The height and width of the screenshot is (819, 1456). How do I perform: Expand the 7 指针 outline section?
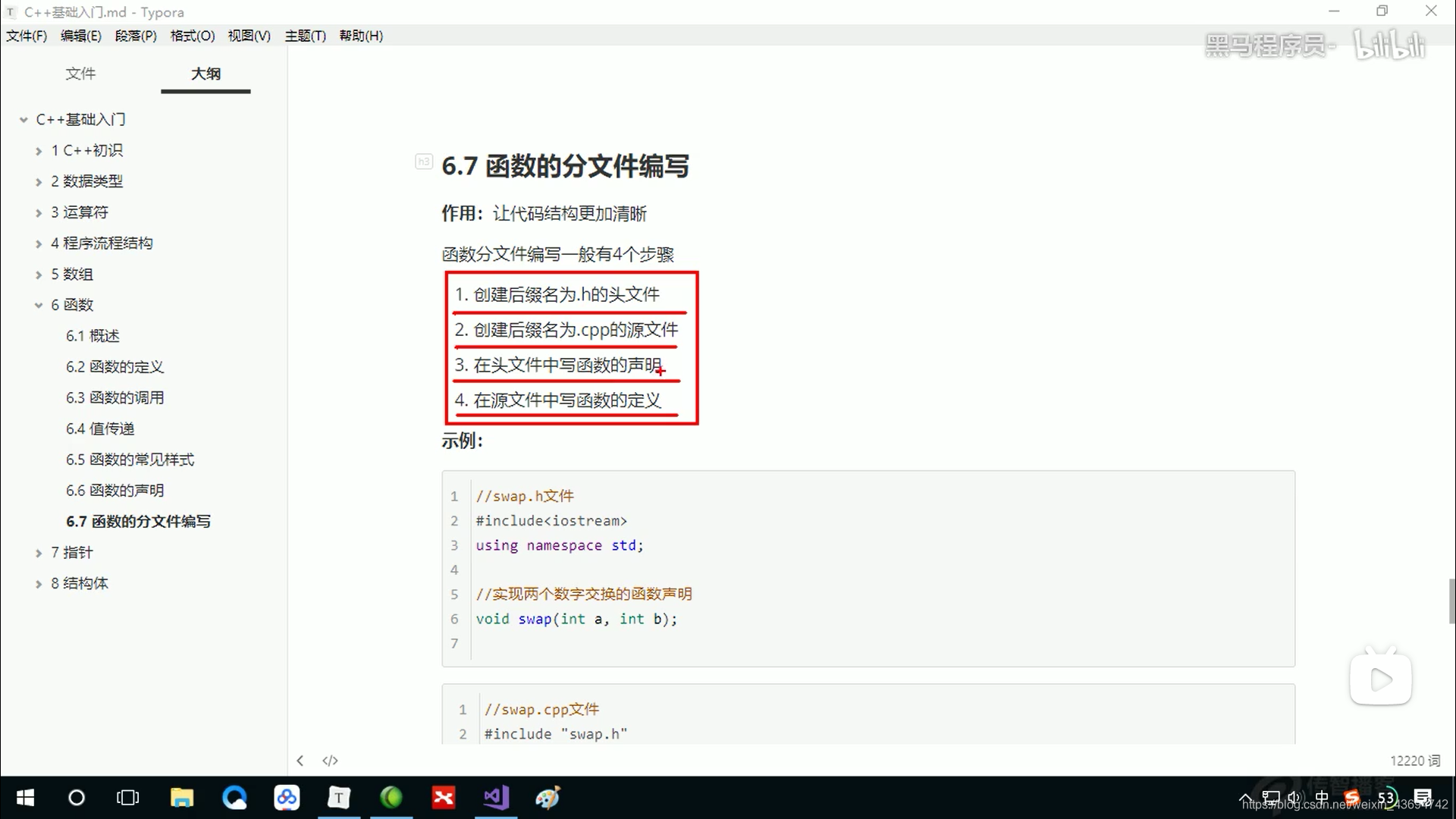39,553
